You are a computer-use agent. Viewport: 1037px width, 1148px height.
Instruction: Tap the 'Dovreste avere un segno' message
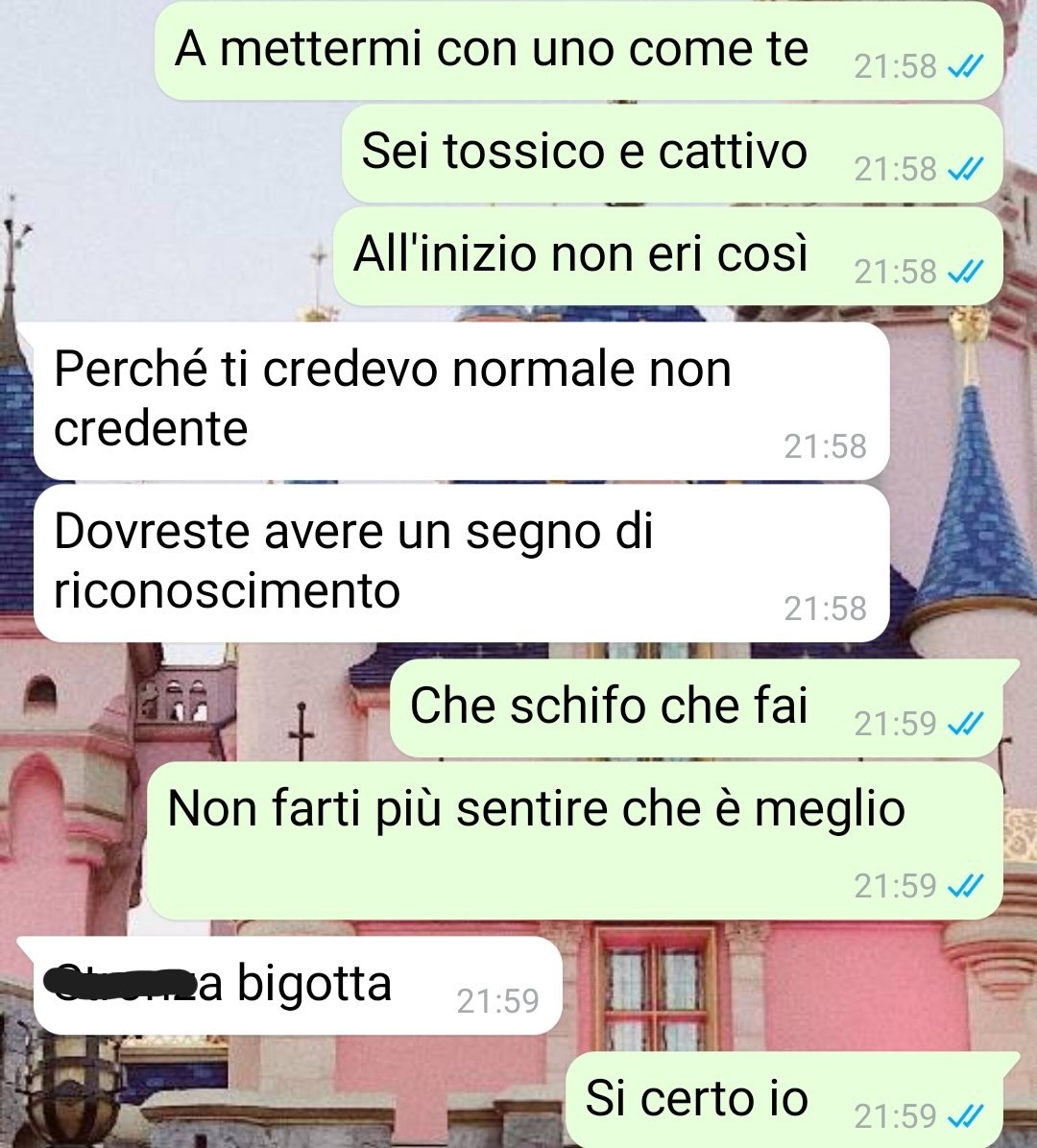click(x=462, y=563)
